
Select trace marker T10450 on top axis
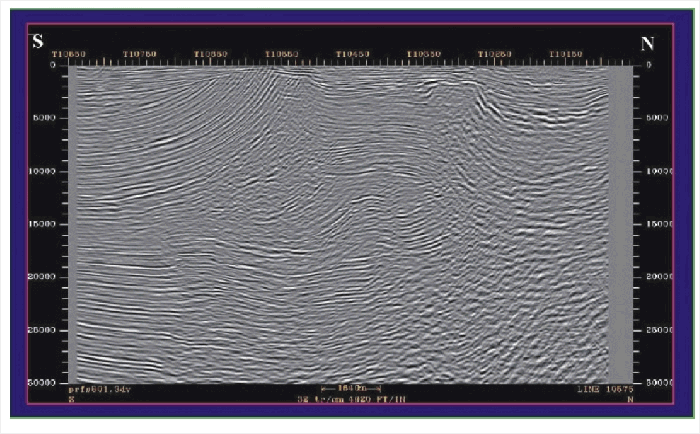pyautogui.click(x=353, y=54)
